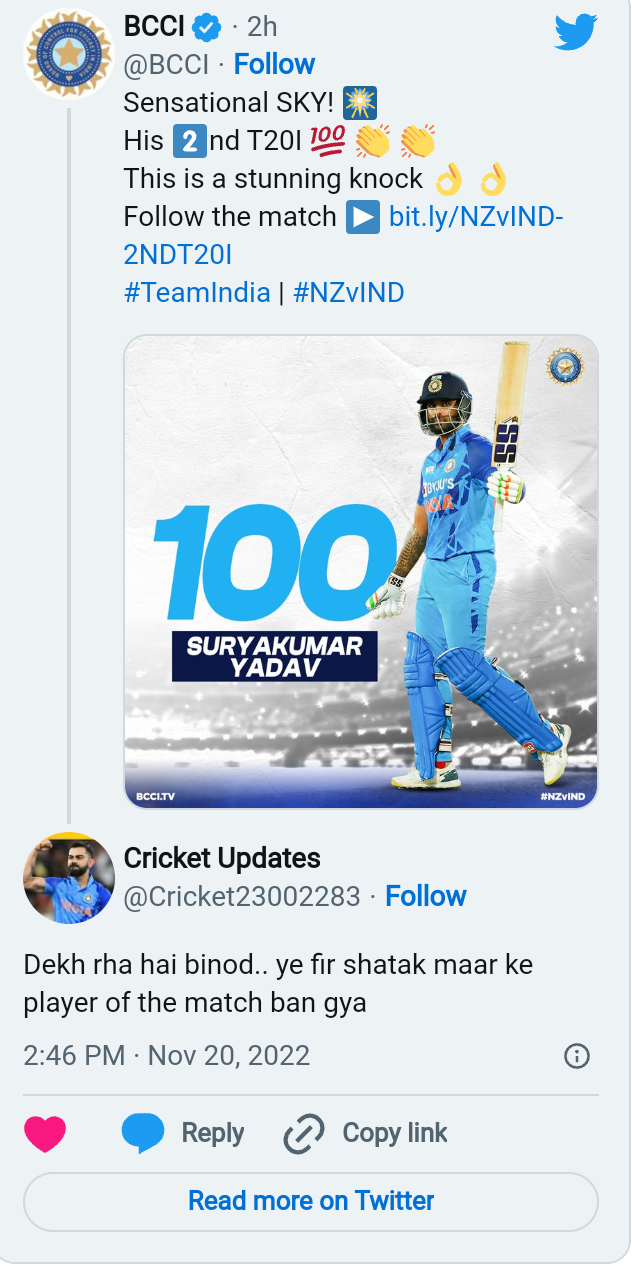Open Suryakumar Yadav 100 image
This screenshot has width=632, height=1271.
[361, 571]
